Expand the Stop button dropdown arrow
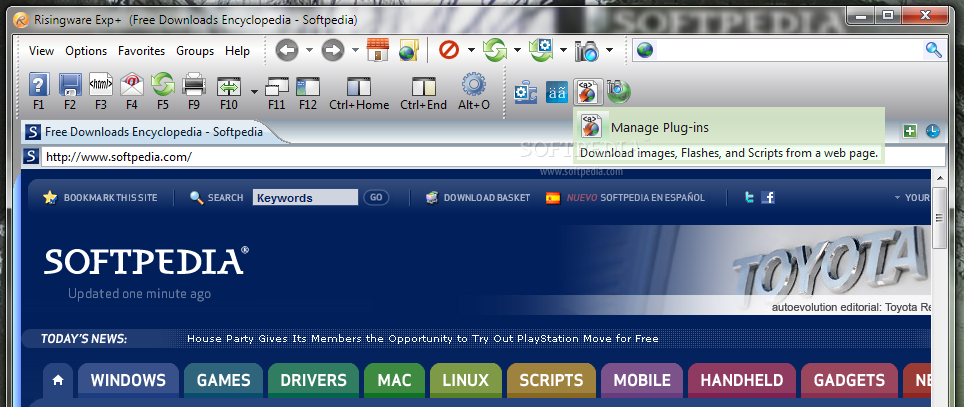 pos(472,50)
